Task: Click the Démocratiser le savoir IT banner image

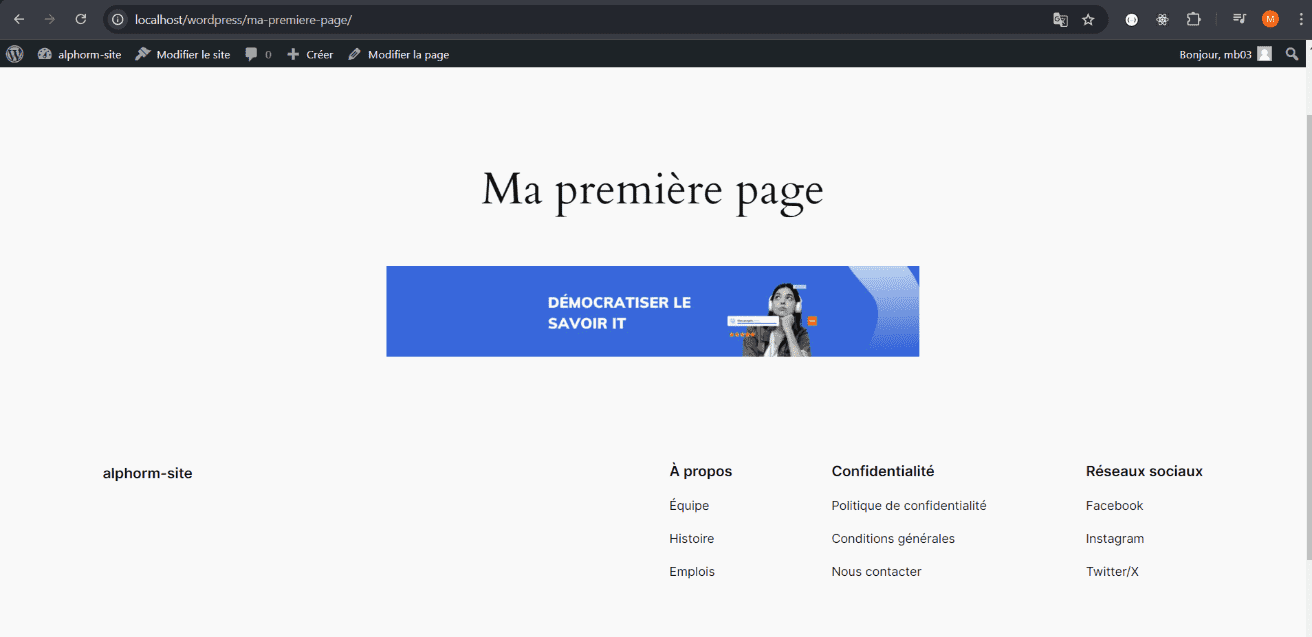Action: pos(652,311)
